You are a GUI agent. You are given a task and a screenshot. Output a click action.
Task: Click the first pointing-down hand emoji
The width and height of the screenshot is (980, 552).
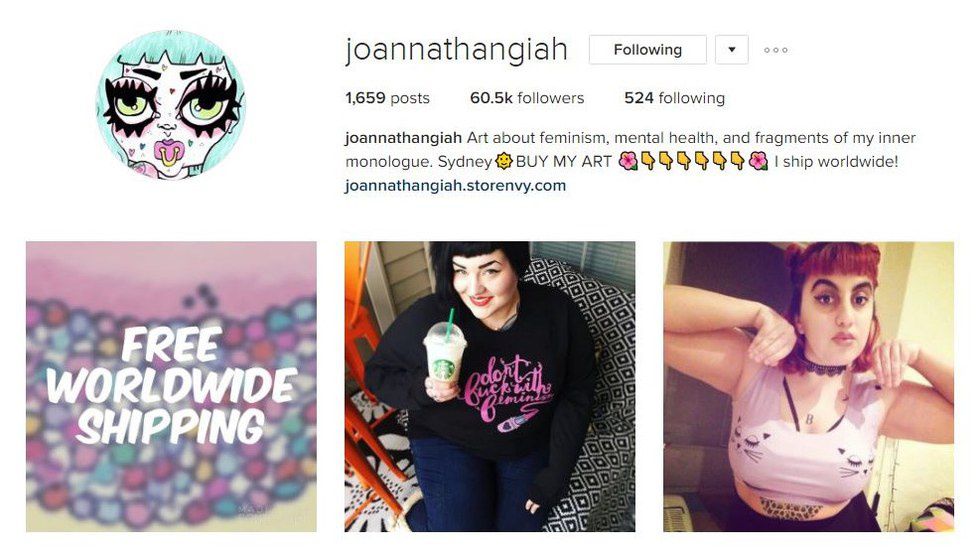pos(648,161)
